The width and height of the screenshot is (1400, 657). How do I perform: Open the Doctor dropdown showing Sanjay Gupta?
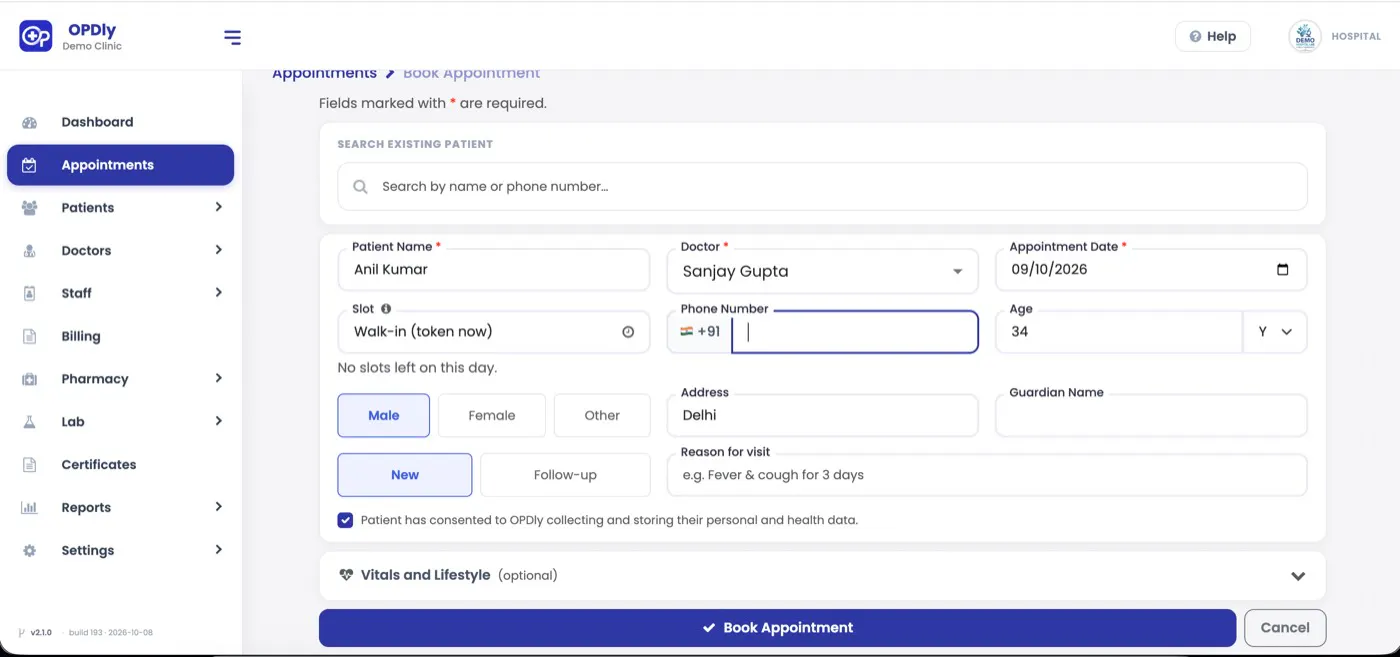coord(822,271)
